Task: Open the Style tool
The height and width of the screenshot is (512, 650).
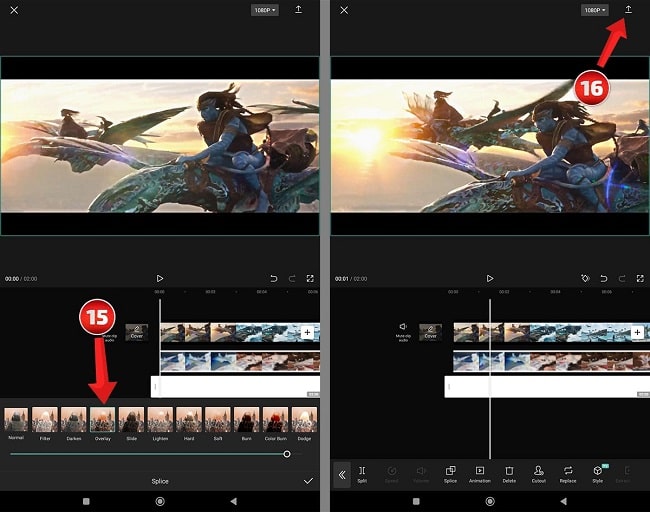Action: (x=598, y=475)
